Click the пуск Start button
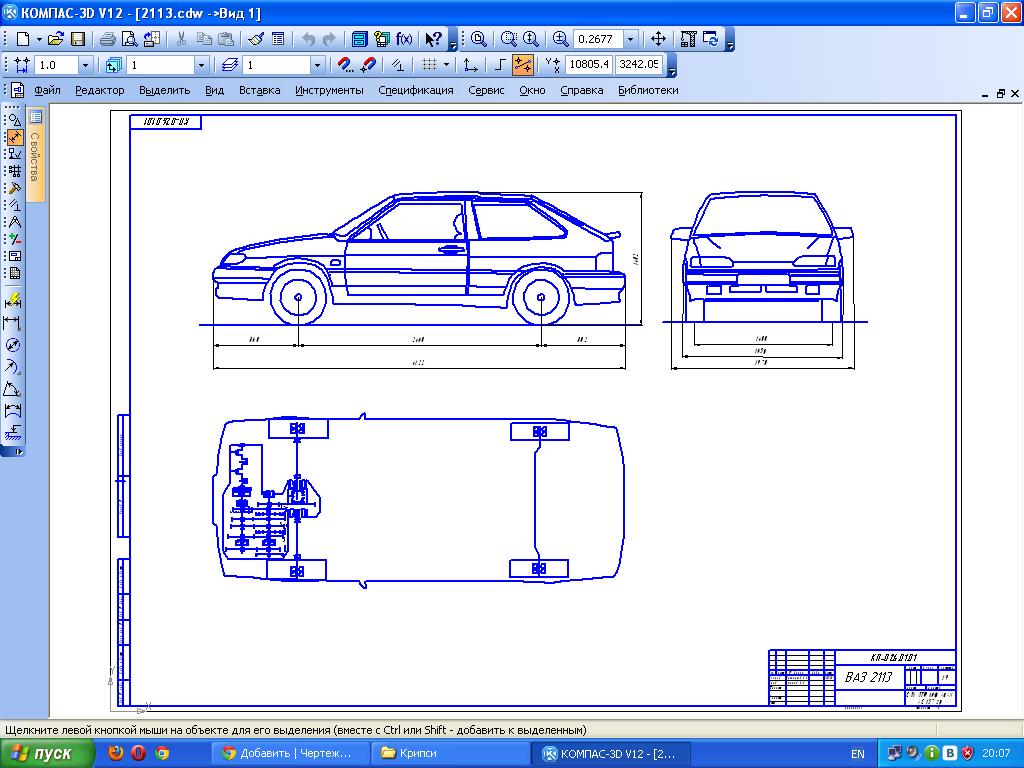Screen dimensions: 1024x768 [47, 754]
